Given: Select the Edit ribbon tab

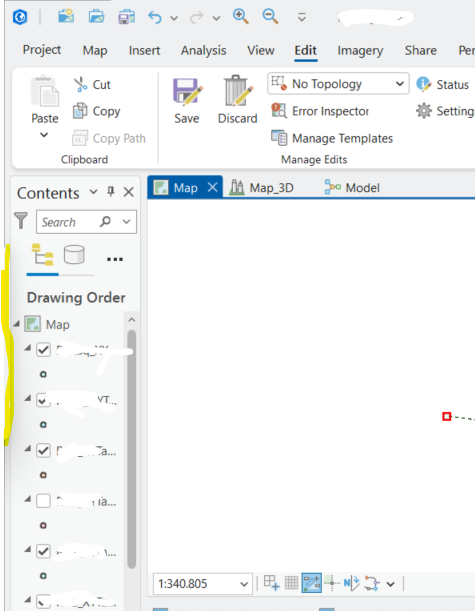Looking at the screenshot, I should tap(305, 50).
